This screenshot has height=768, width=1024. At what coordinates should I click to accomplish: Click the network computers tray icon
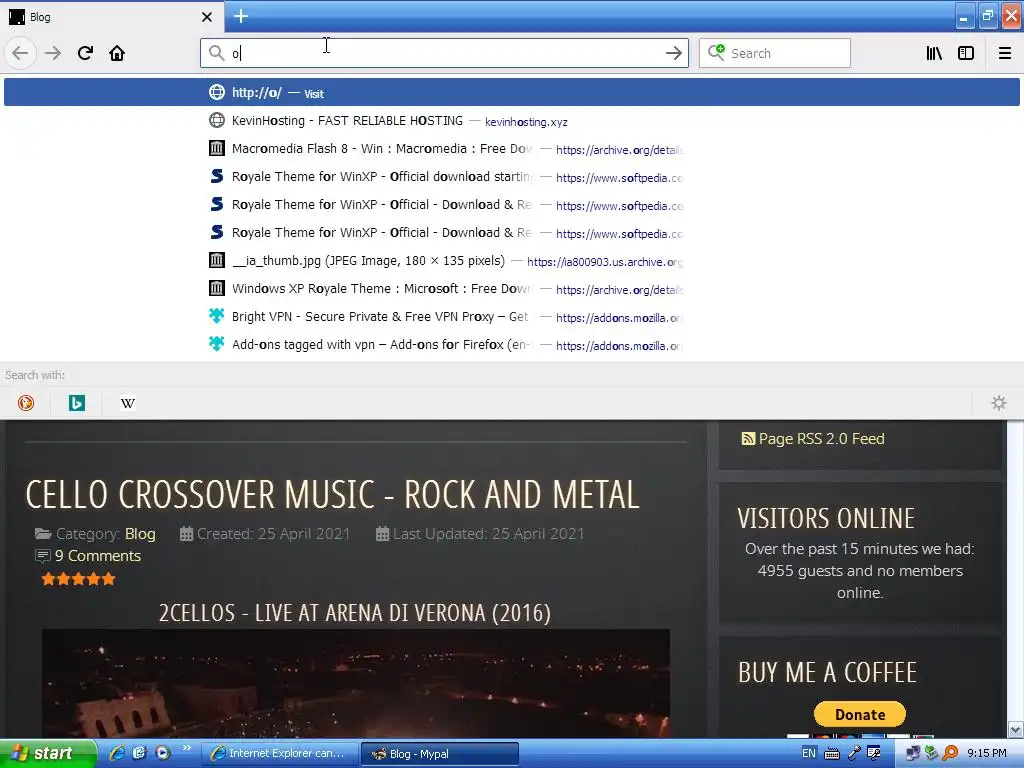tap(913, 754)
